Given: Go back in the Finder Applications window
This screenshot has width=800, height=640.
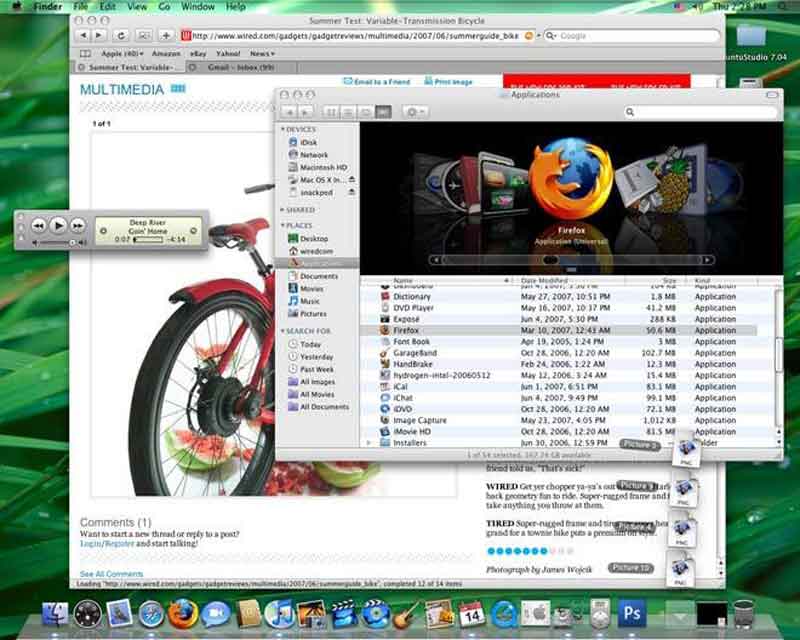Looking at the screenshot, I should pos(289,112).
